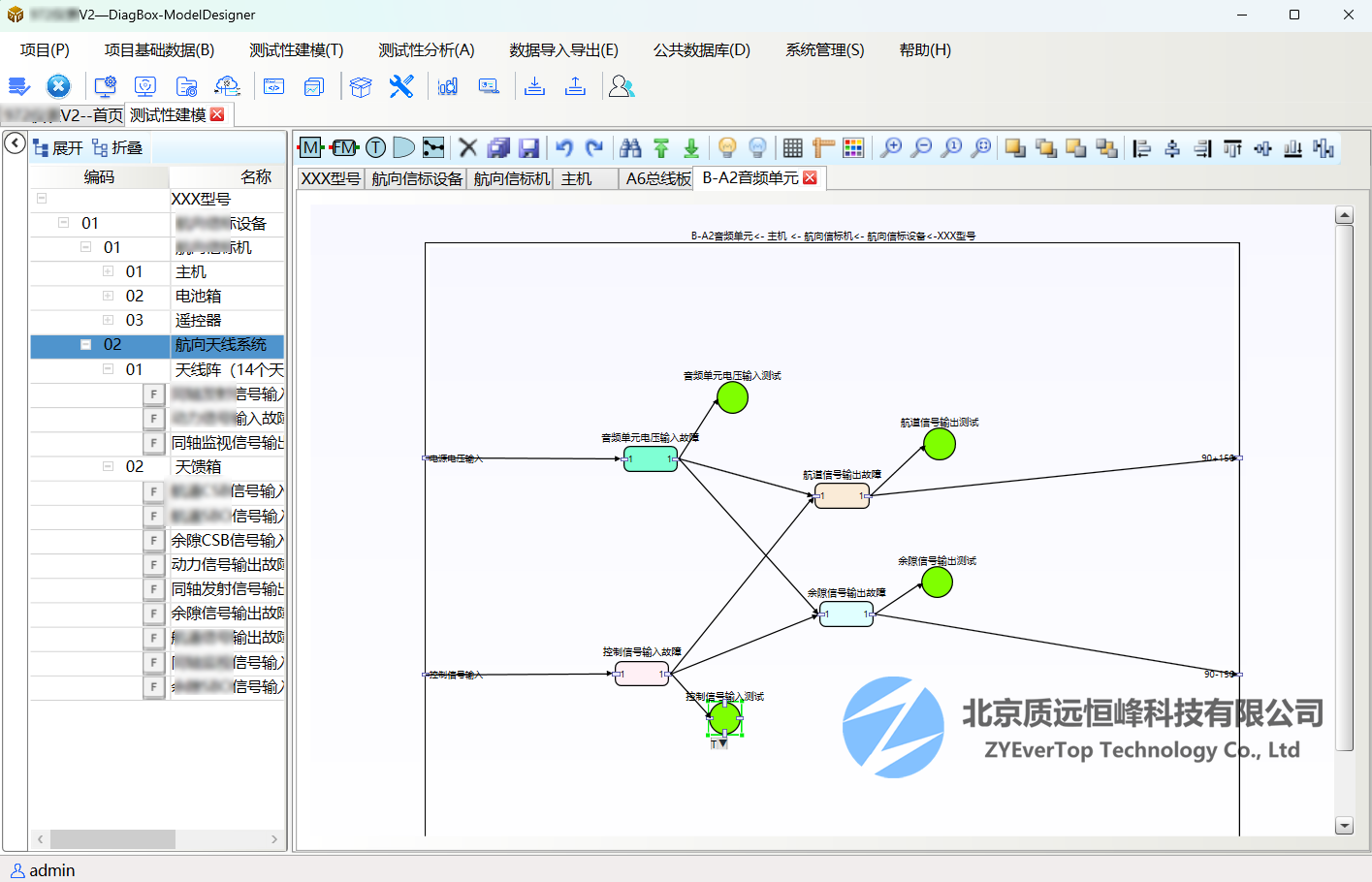1372x882 pixels.
Task: Click the third layer-order icon
Action: click(1075, 147)
